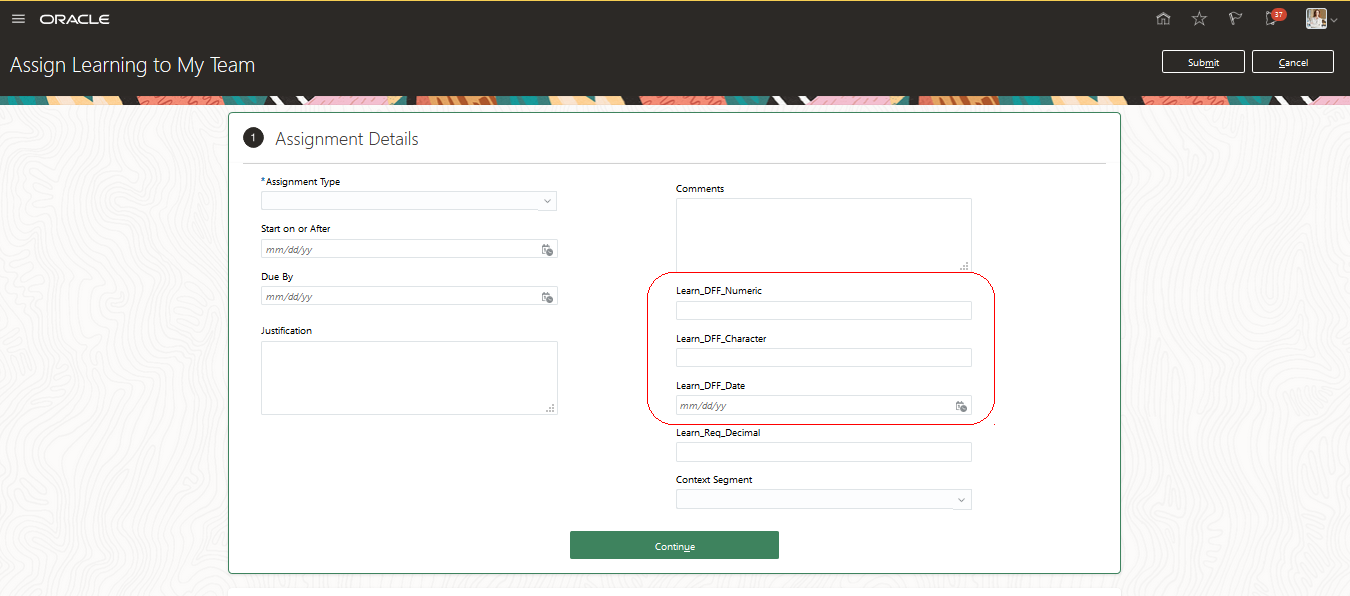The width and height of the screenshot is (1350, 596).
Task: Open calendar picker for Due By
Action: 547,297
